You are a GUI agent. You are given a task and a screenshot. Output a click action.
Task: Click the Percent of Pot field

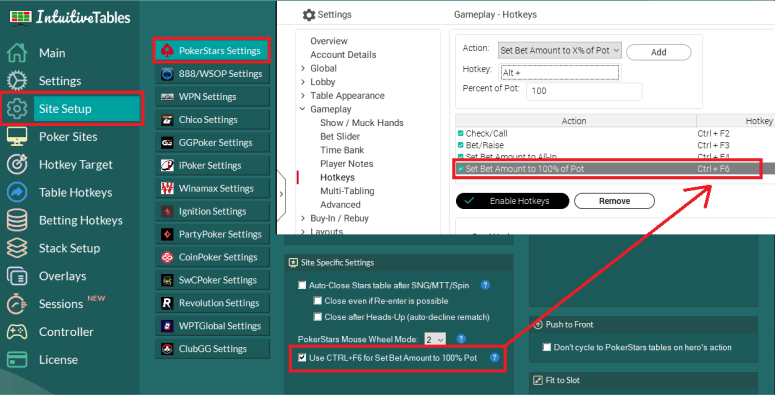pyautogui.click(x=584, y=91)
